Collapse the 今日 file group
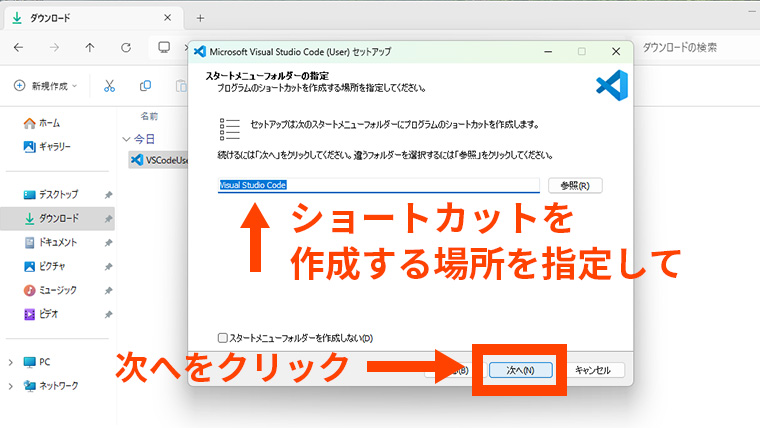760x428 pixels. coord(125,139)
